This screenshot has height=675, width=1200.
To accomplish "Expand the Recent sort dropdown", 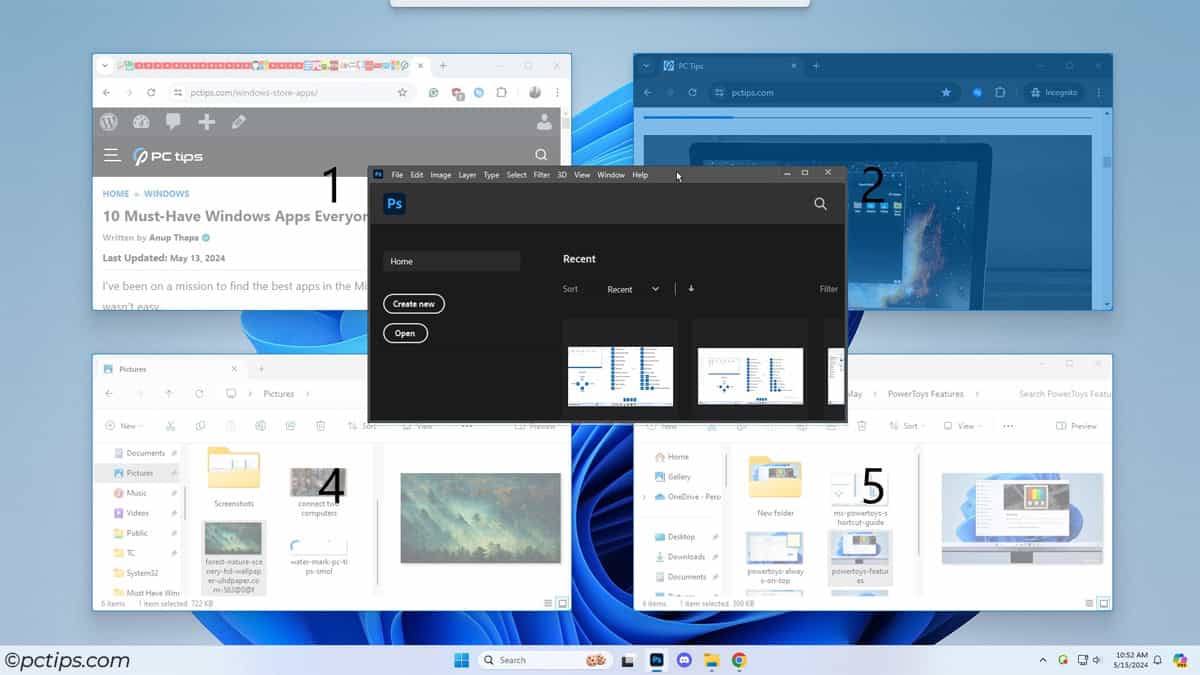I will [633, 289].
